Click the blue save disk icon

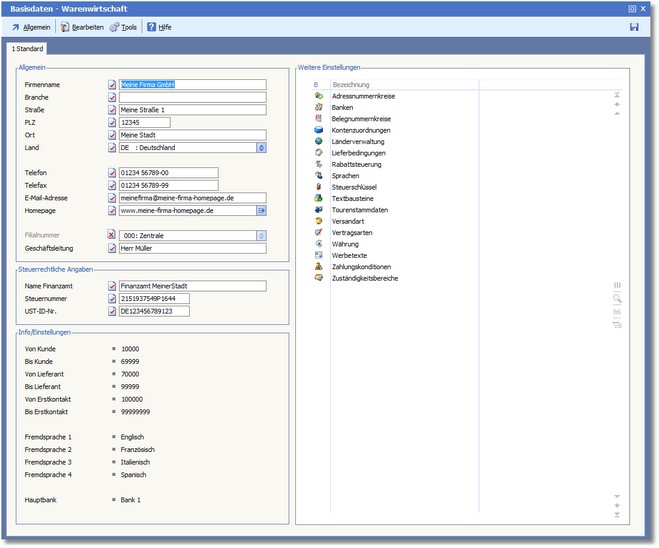pos(634,27)
